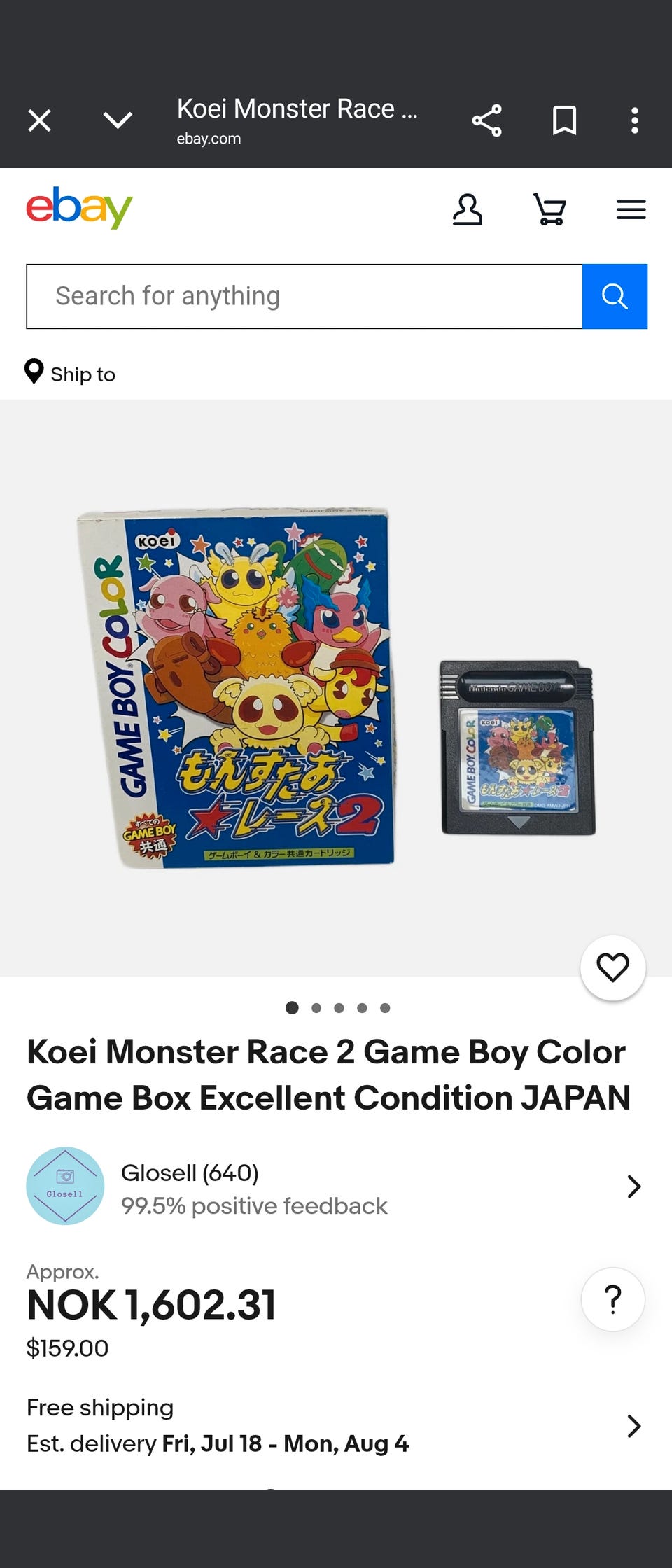Jump to second image carousel dot
The image size is (672, 1568).
point(316,1008)
